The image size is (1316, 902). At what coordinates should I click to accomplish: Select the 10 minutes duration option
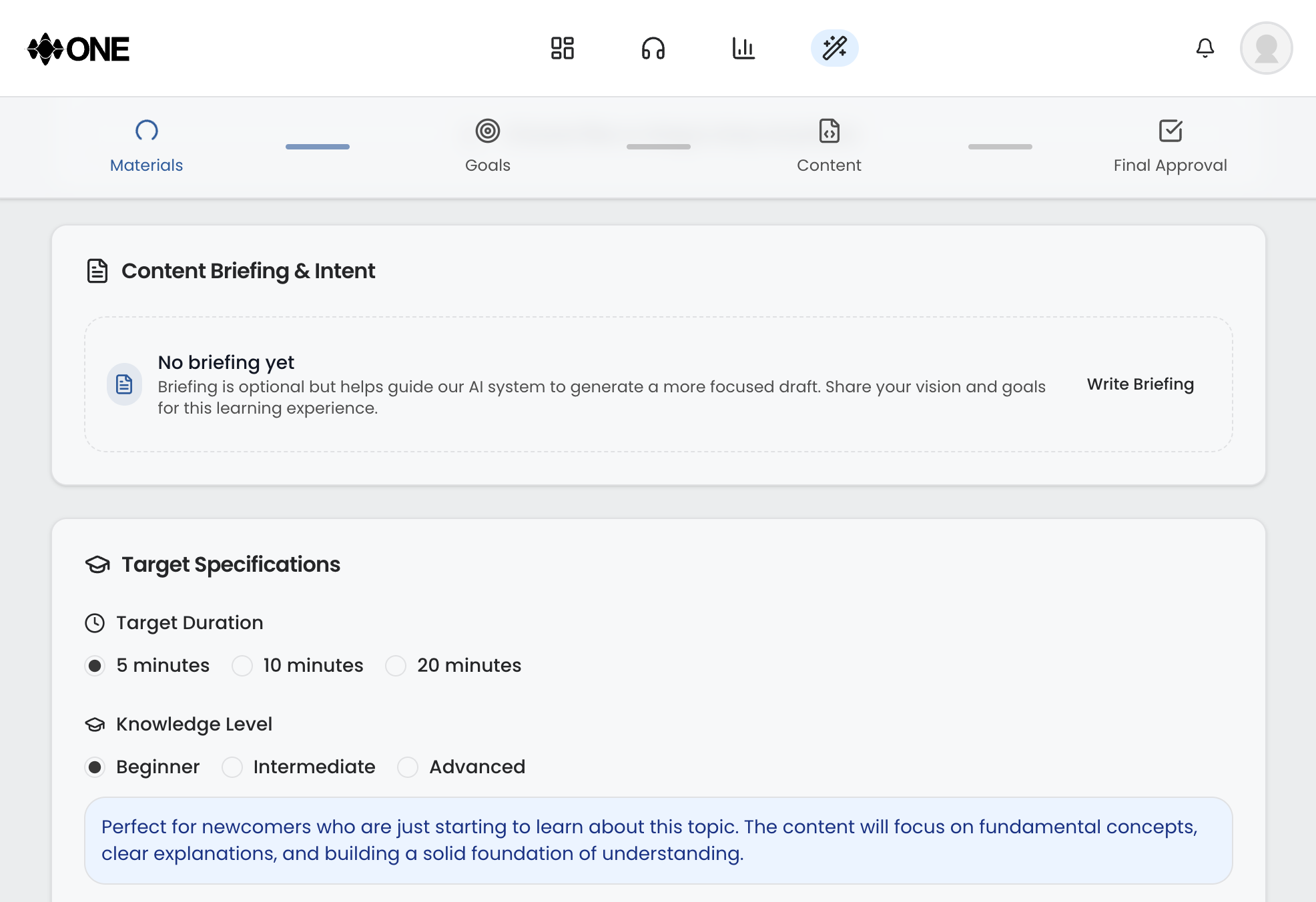[x=242, y=665]
